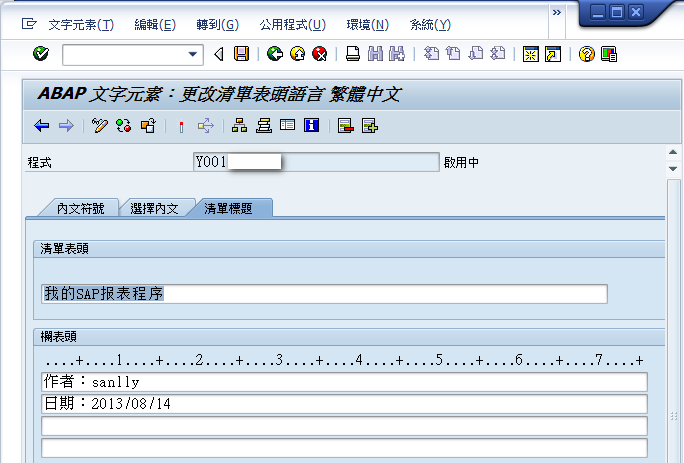Click the Other Object icon

148,126
